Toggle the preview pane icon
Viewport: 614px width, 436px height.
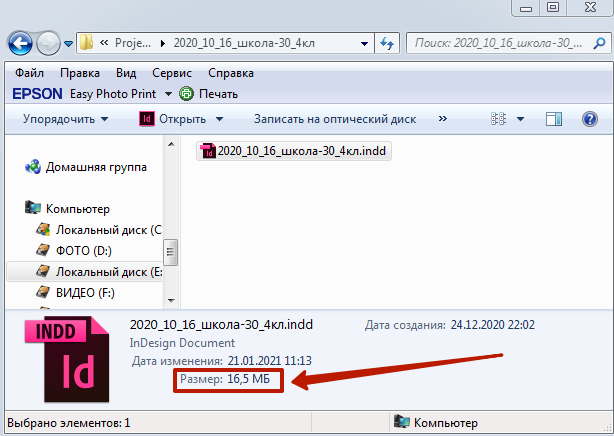click(554, 119)
